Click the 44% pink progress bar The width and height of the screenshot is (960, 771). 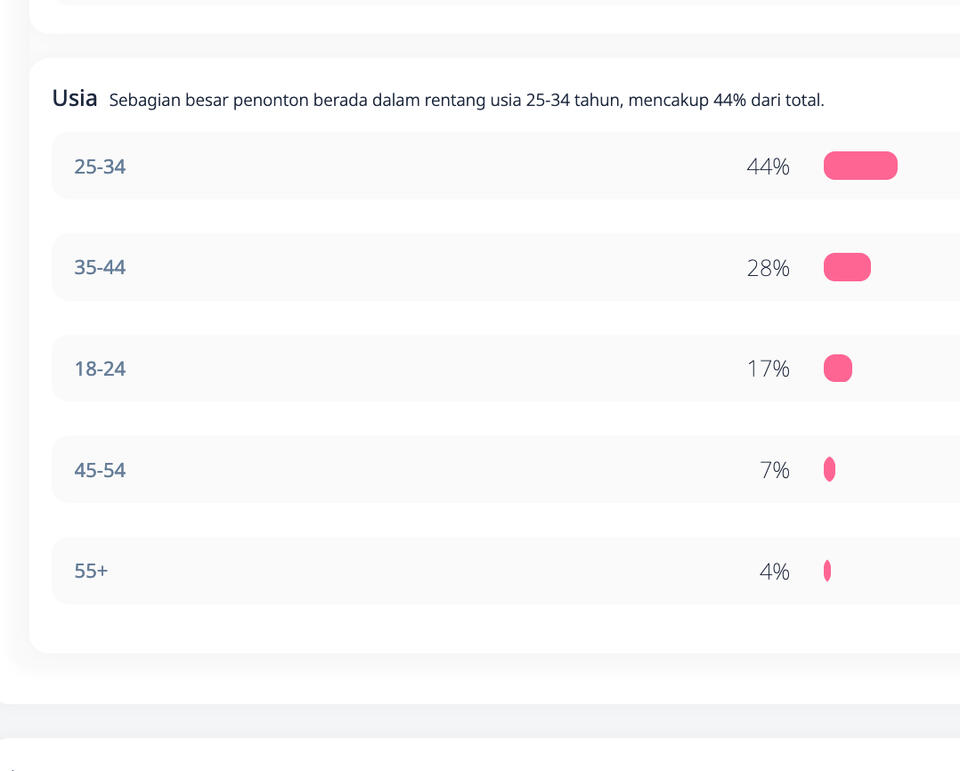click(860, 166)
